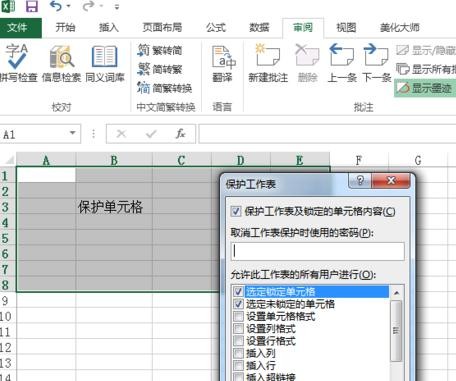
Task: Toggle 选定锁定单元格 checkbox
Action: coord(238,292)
